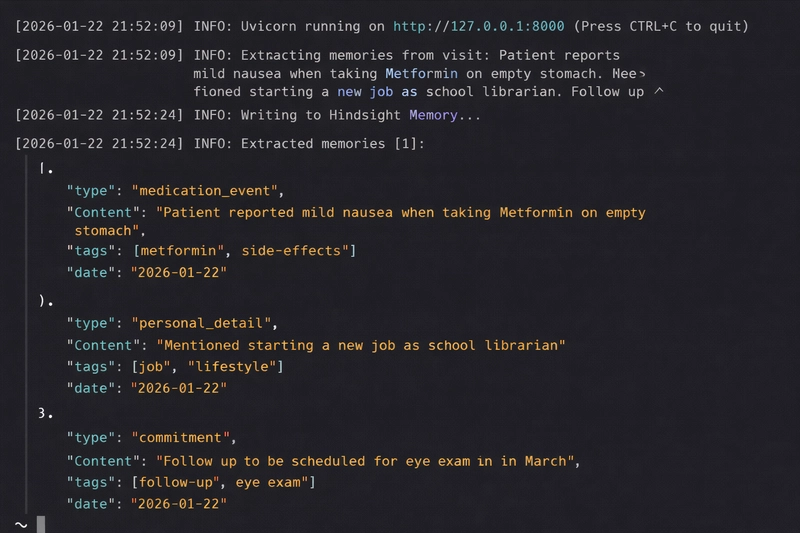Click the terminal cursor block at the prompt
Image resolution: width=800 pixels, height=533 pixels.
[x=41, y=524]
